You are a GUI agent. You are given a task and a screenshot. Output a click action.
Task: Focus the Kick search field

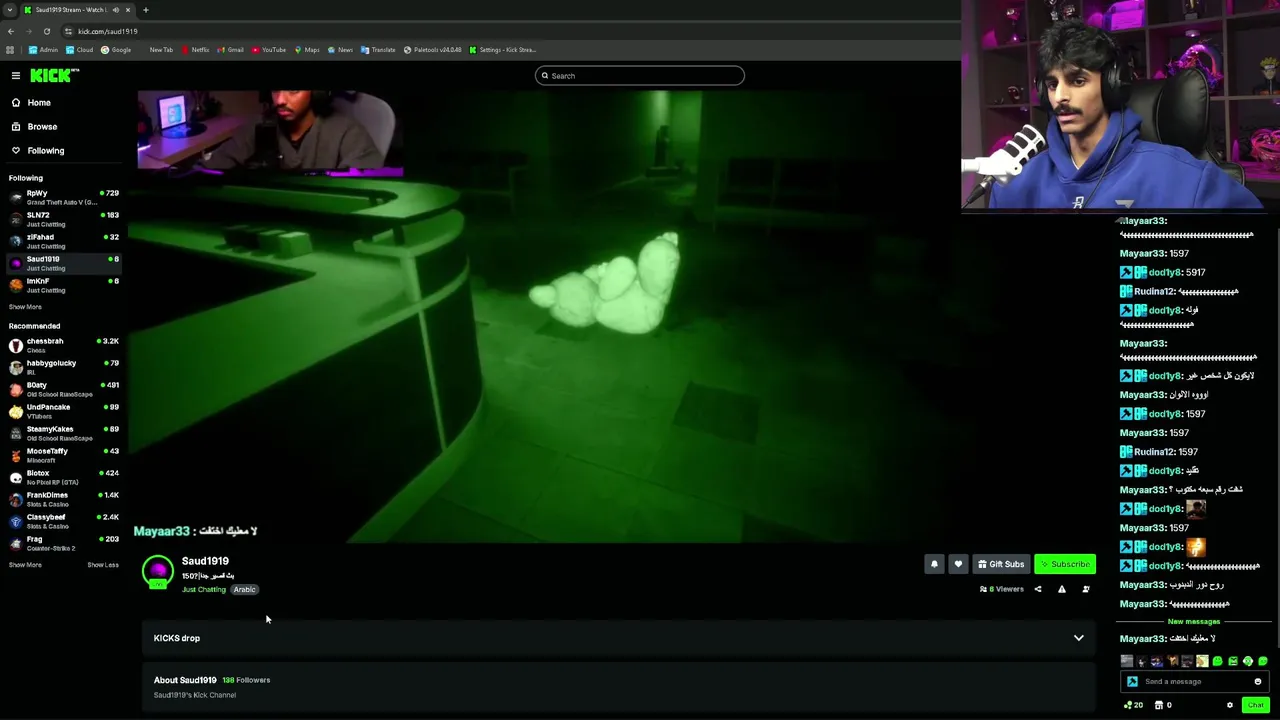click(640, 76)
